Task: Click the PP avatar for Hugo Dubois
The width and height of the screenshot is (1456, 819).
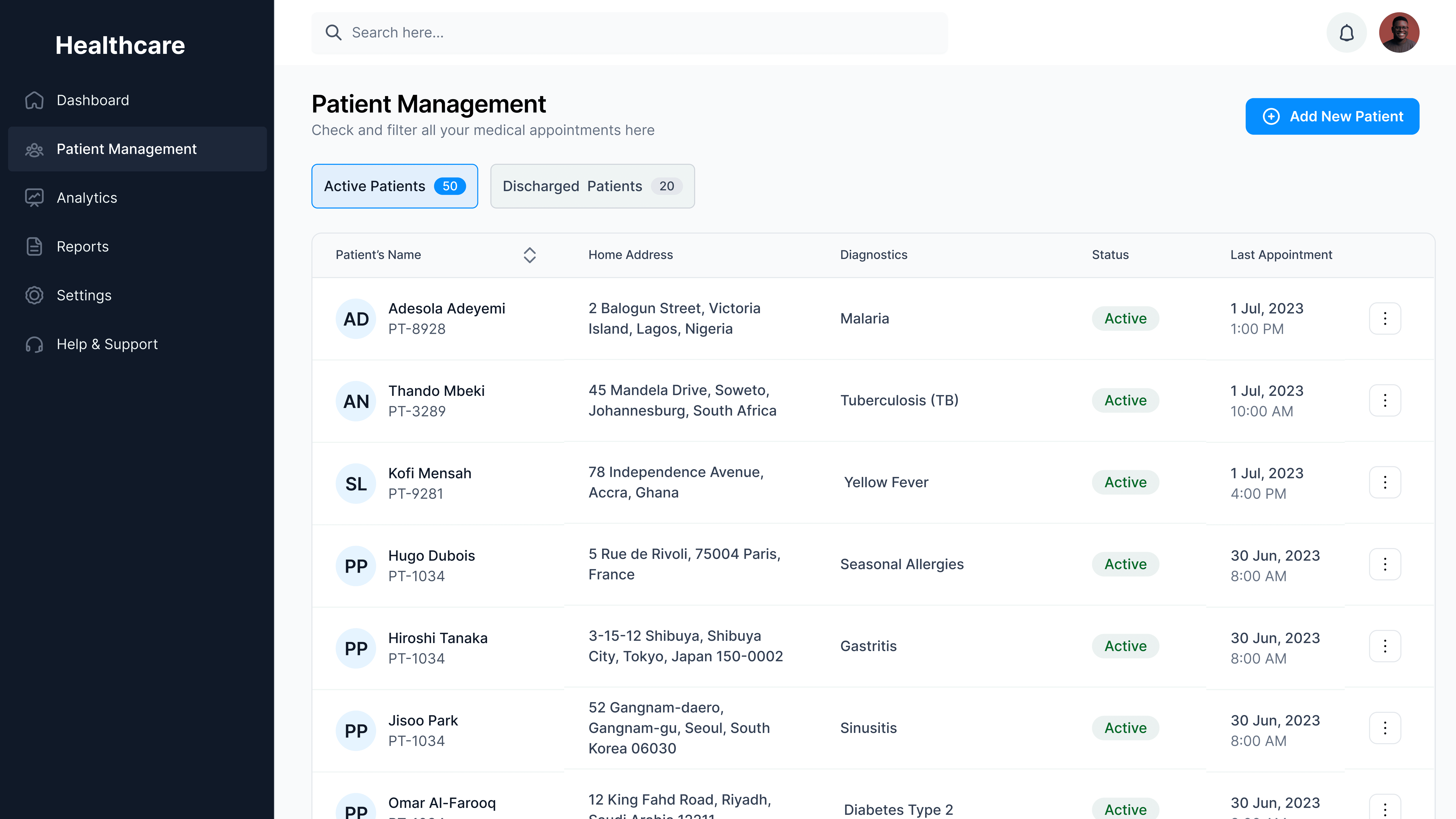Action: (x=356, y=566)
